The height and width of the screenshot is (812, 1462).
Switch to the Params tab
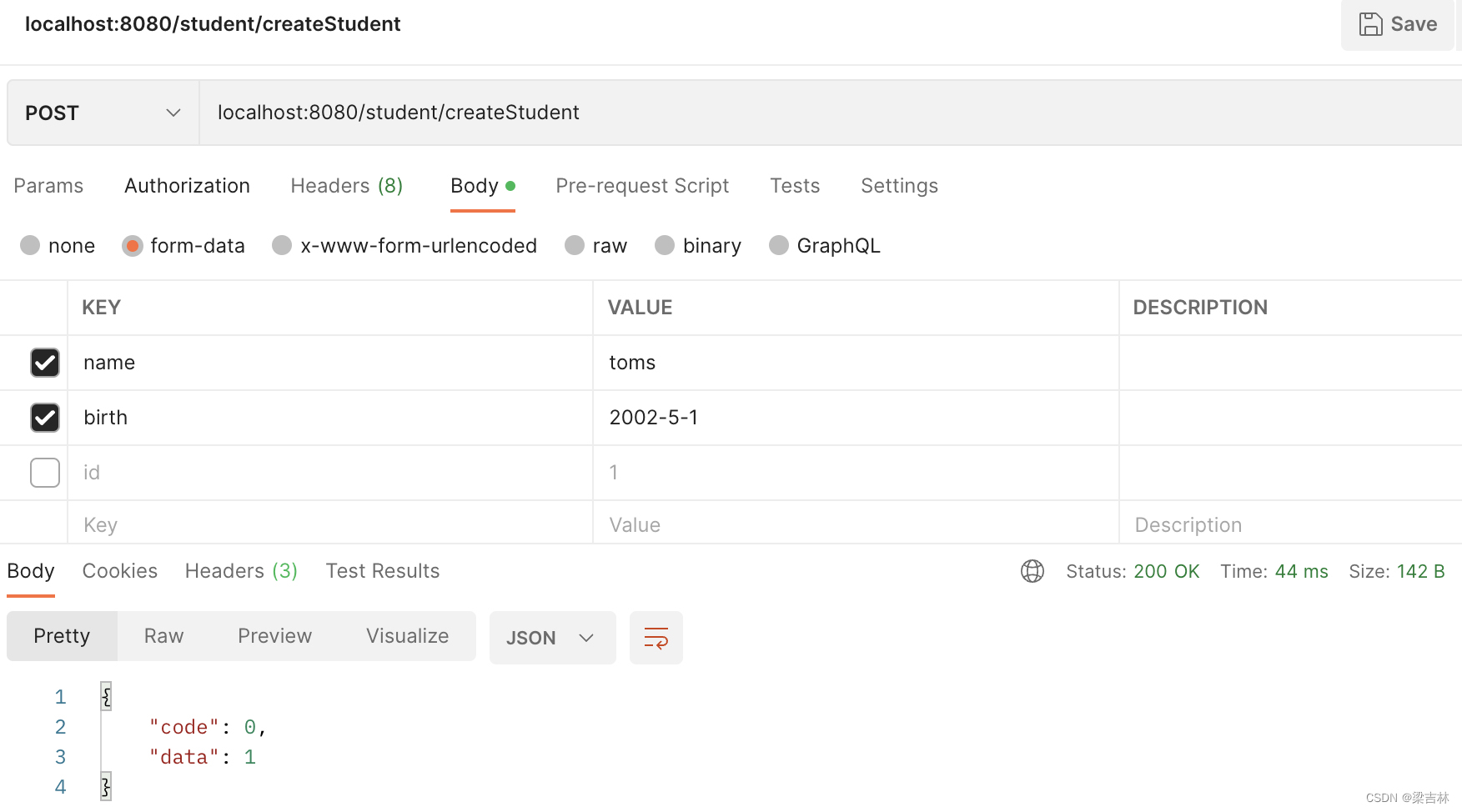coord(48,186)
